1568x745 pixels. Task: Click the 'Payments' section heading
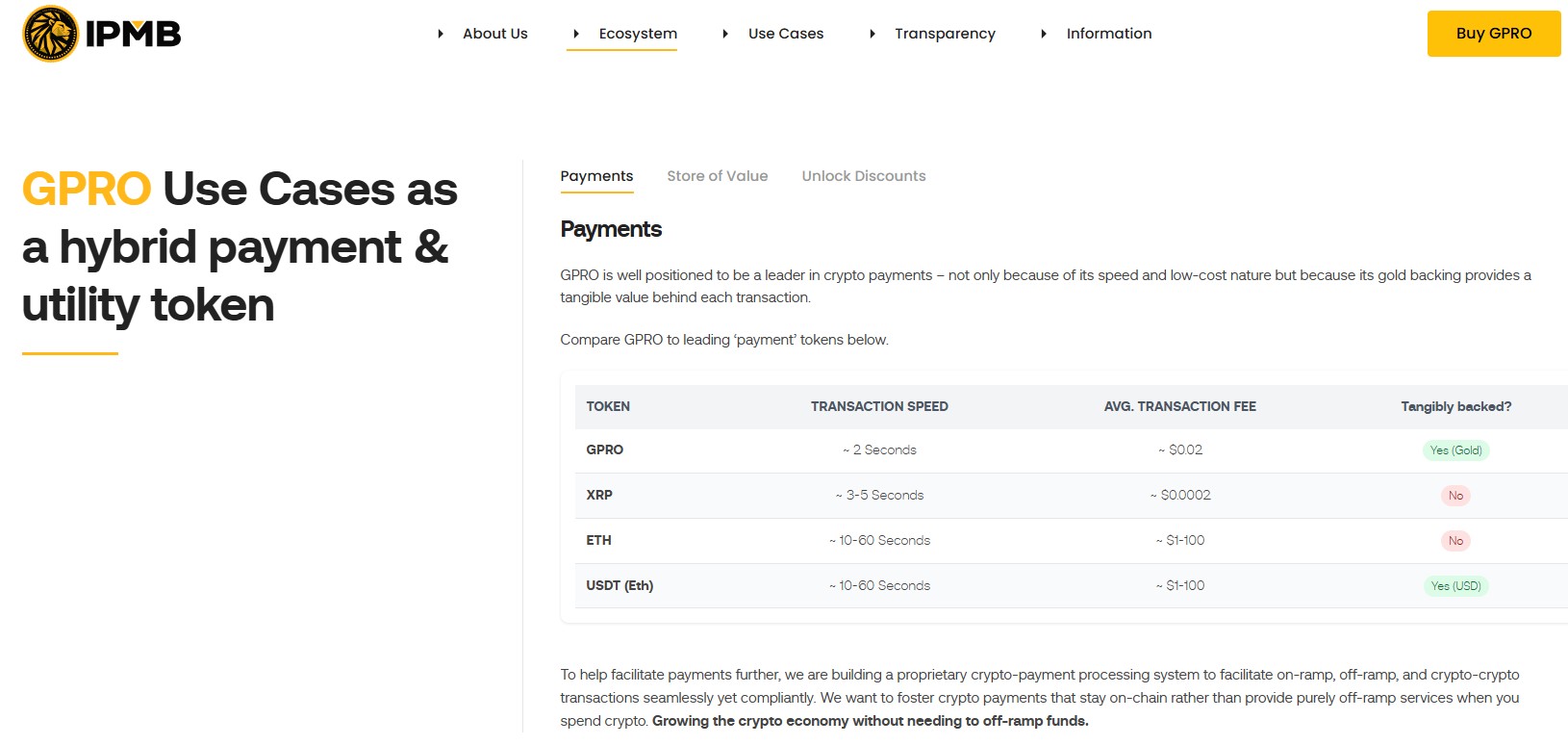click(x=611, y=229)
